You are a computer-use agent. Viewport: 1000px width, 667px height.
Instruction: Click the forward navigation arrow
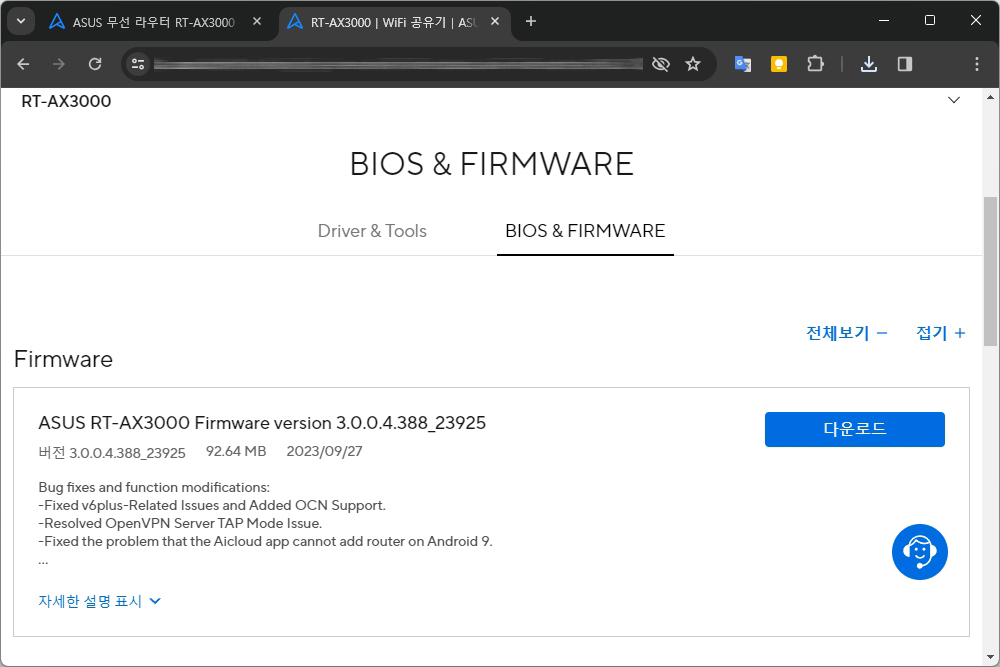tap(59, 64)
